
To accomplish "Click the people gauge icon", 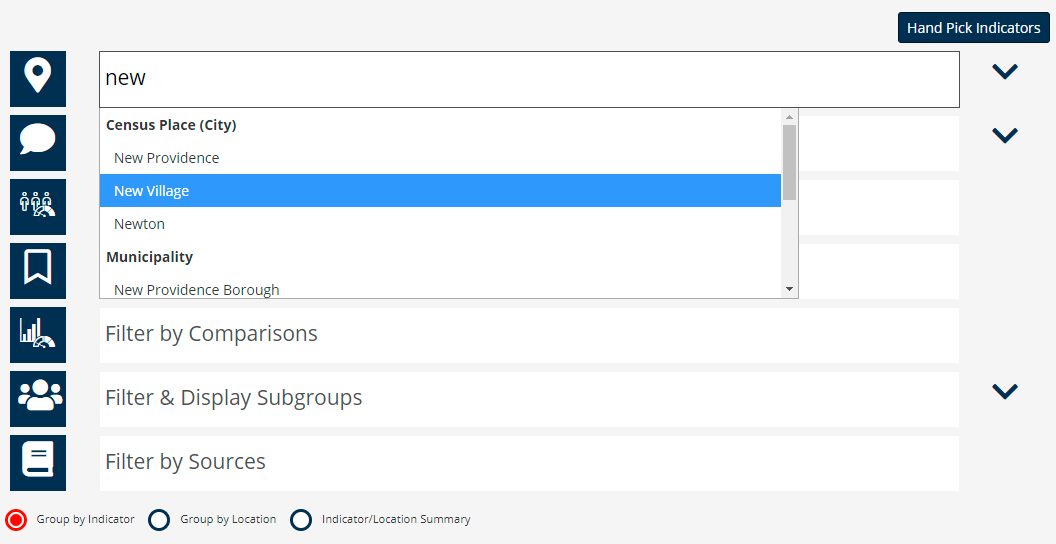I will (38, 207).
